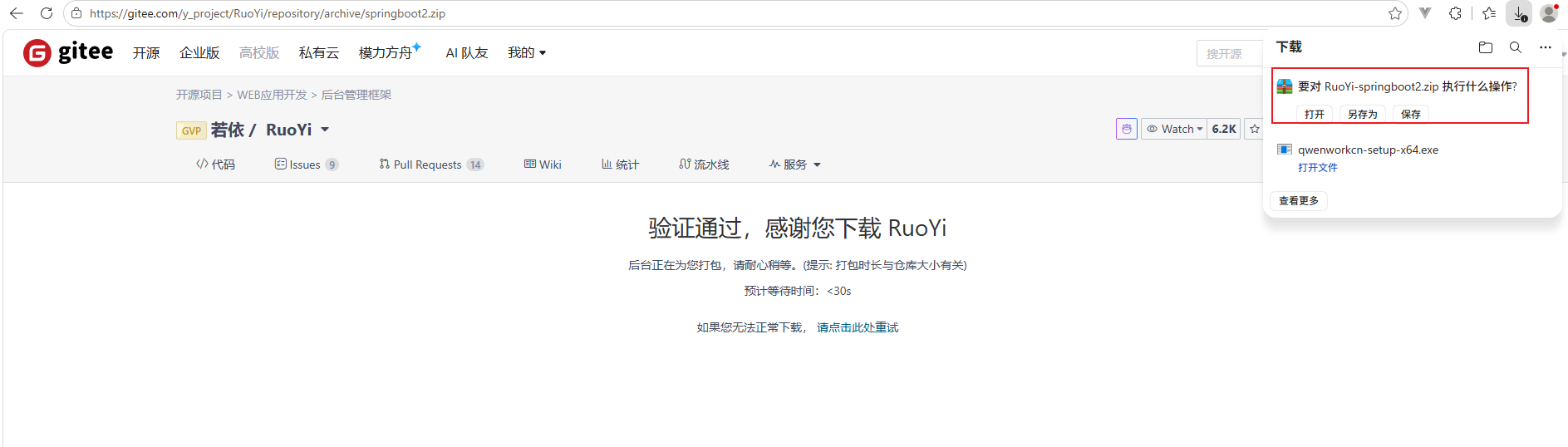1568x447 pixels.
Task: Expand the '服务' dropdown tab
Action: (795, 165)
